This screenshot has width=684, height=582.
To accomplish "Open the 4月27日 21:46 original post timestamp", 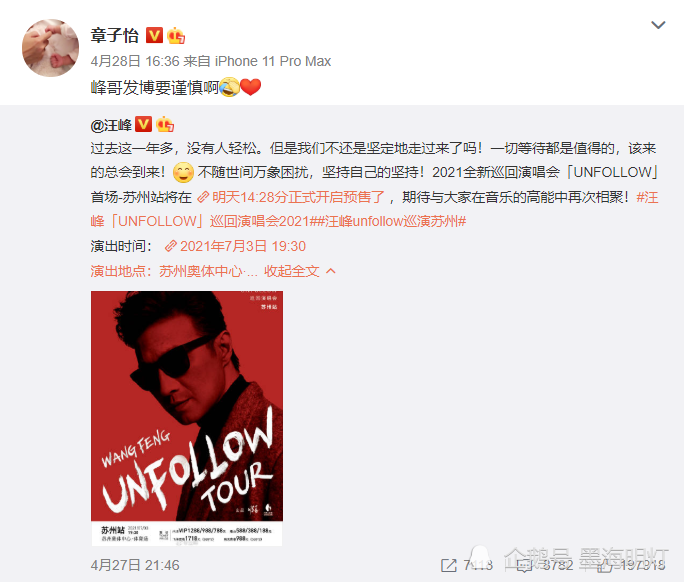I will (135, 565).
